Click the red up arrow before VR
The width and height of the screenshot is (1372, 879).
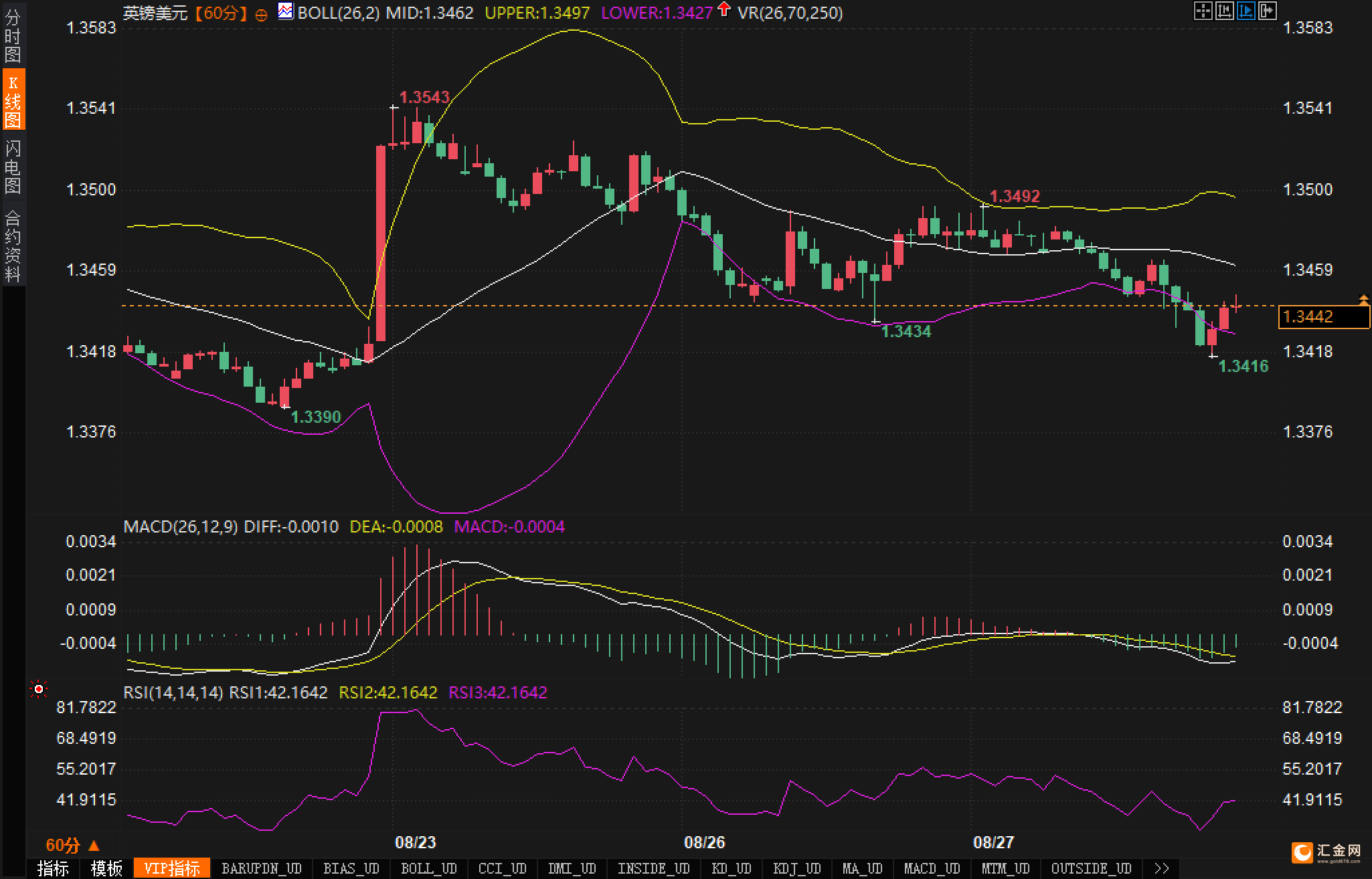[x=723, y=9]
